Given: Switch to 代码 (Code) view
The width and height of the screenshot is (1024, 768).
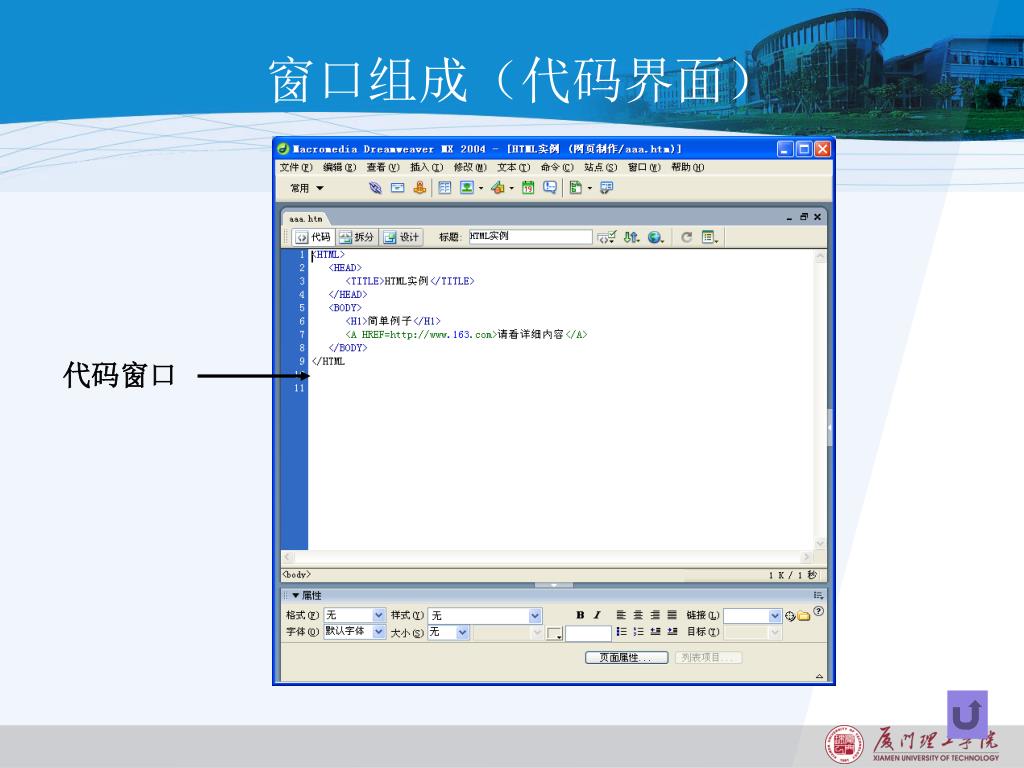Looking at the screenshot, I should tap(313, 237).
